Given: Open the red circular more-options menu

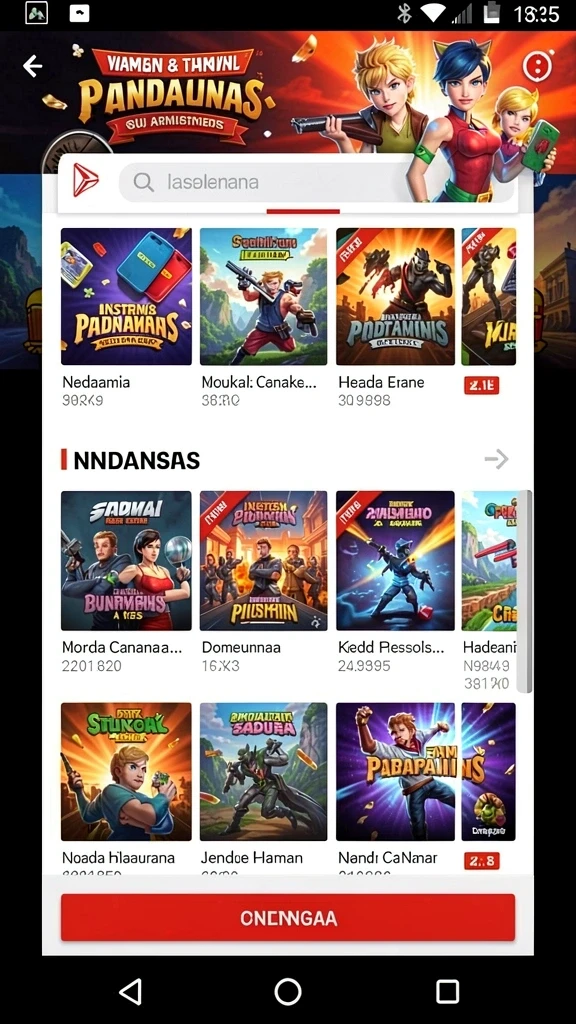Looking at the screenshot, I should pos(537,65).
